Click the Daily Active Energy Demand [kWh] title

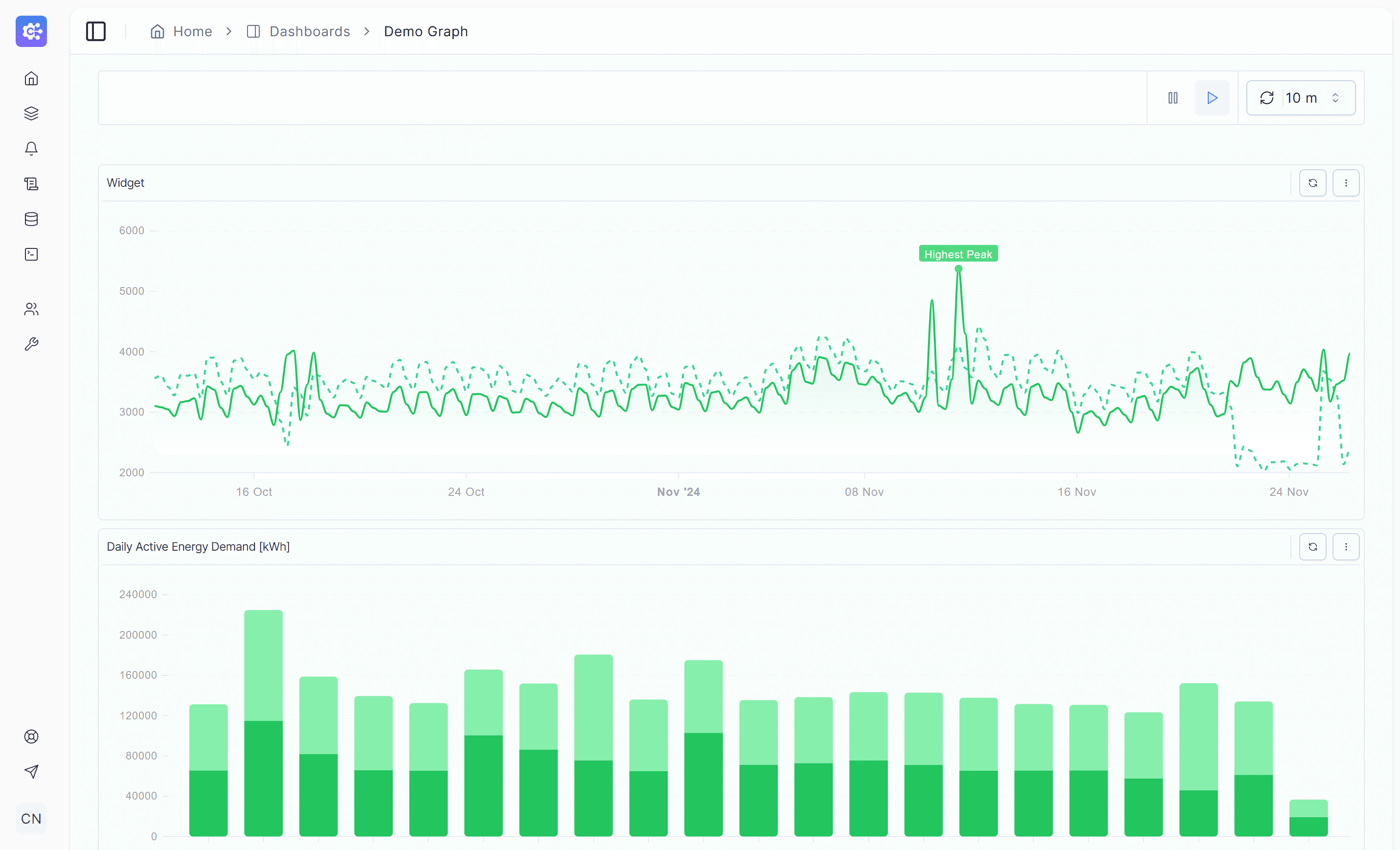198,547
